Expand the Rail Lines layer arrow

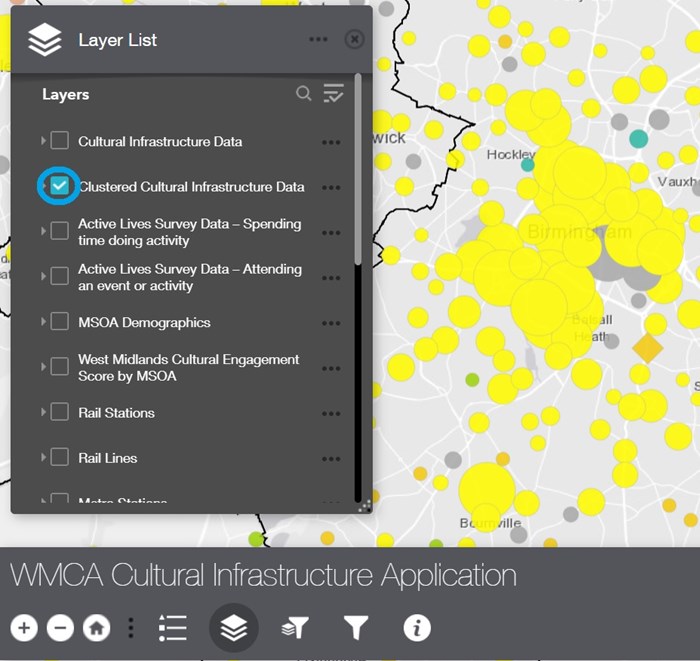(x=43, y=458)
